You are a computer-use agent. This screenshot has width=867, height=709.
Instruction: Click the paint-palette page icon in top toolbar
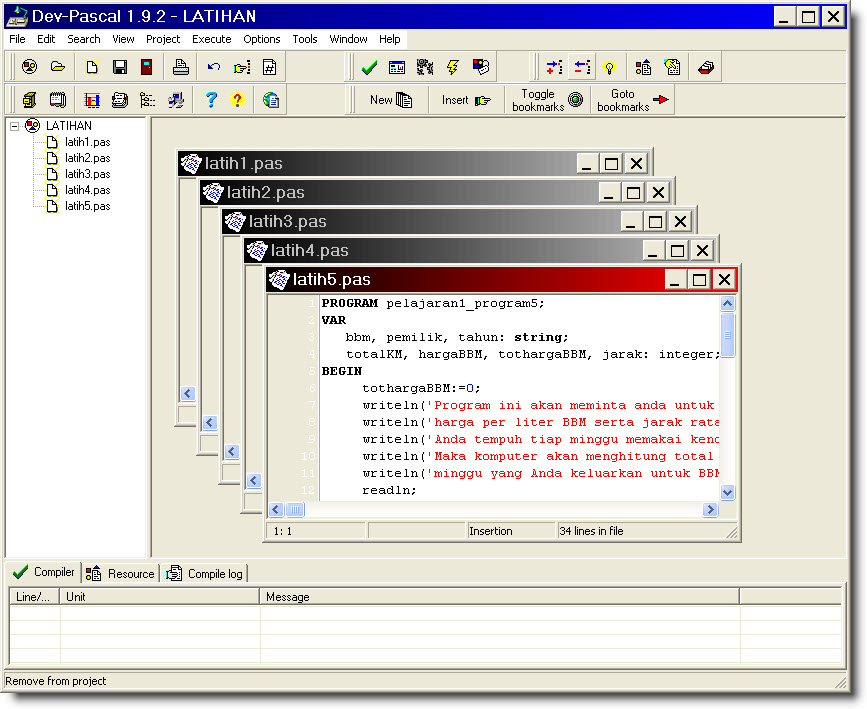(672, 67)
